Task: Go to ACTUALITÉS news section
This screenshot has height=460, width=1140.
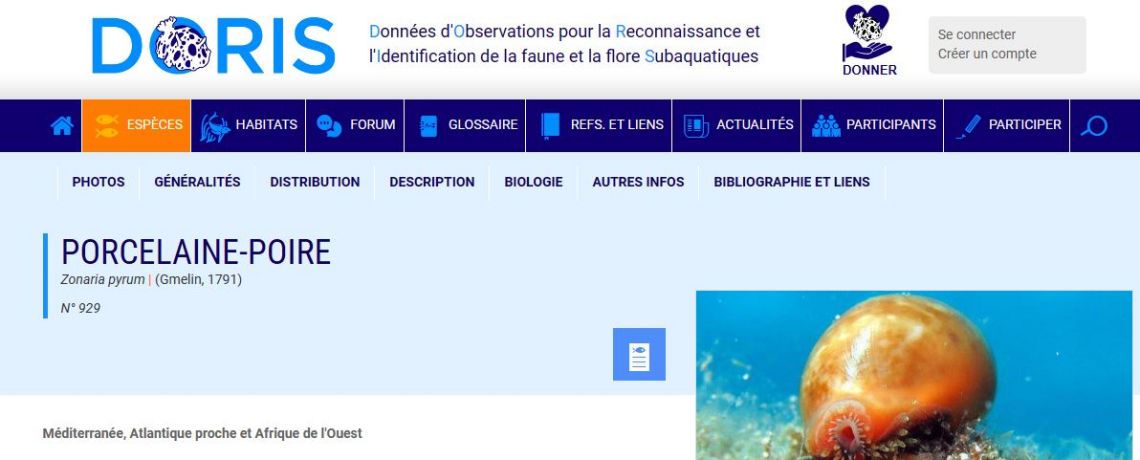Action: (736, 125)
